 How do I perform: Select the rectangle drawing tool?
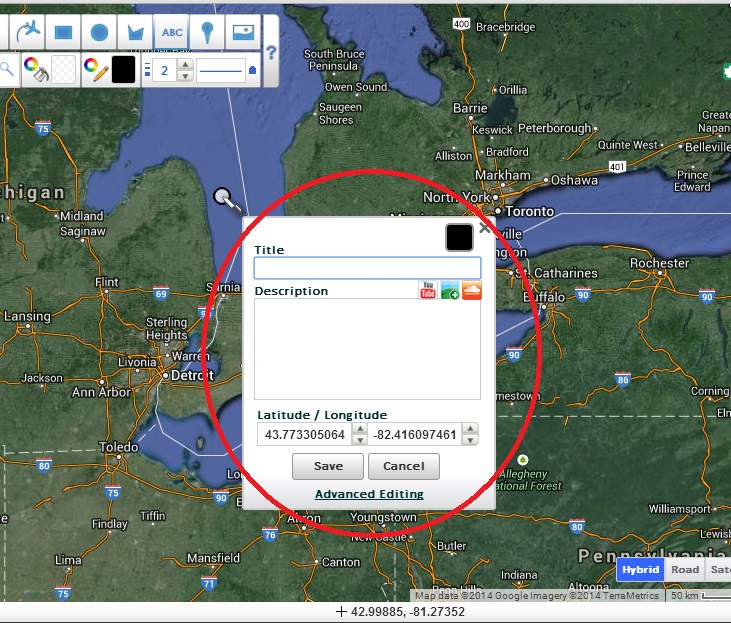click(63, 32)
